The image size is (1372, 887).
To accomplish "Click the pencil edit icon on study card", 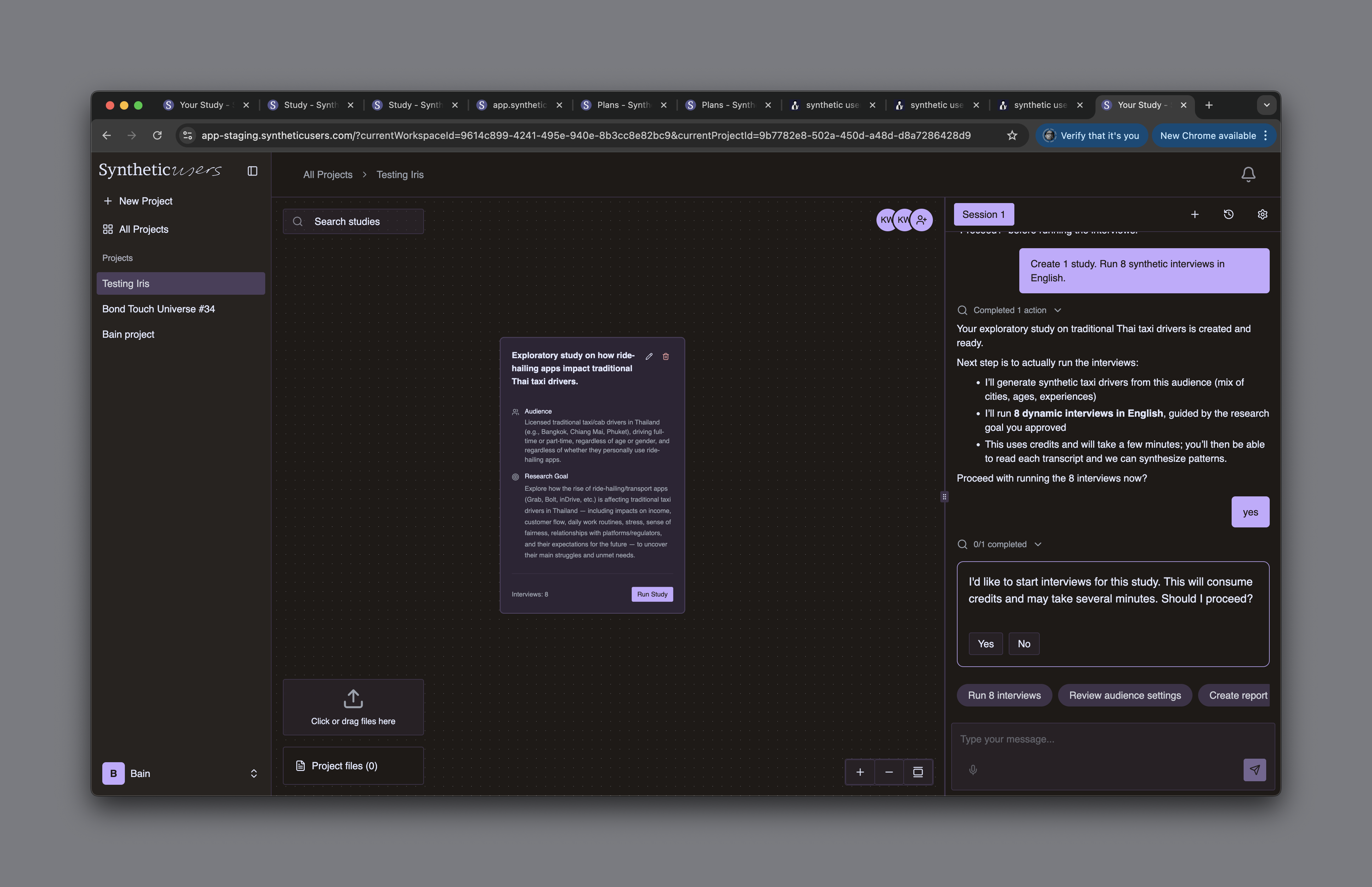I will [x=649, y=356].
